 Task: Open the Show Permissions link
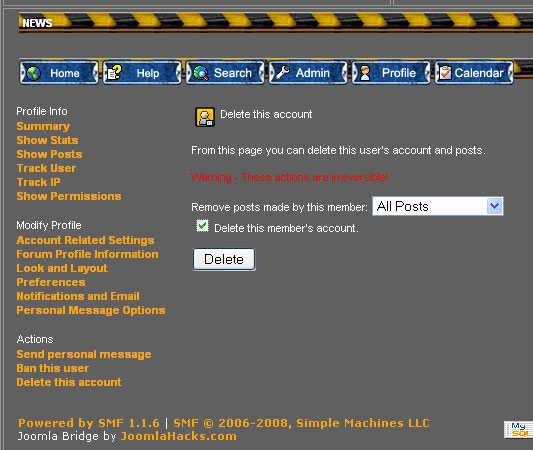click(69, 196)
